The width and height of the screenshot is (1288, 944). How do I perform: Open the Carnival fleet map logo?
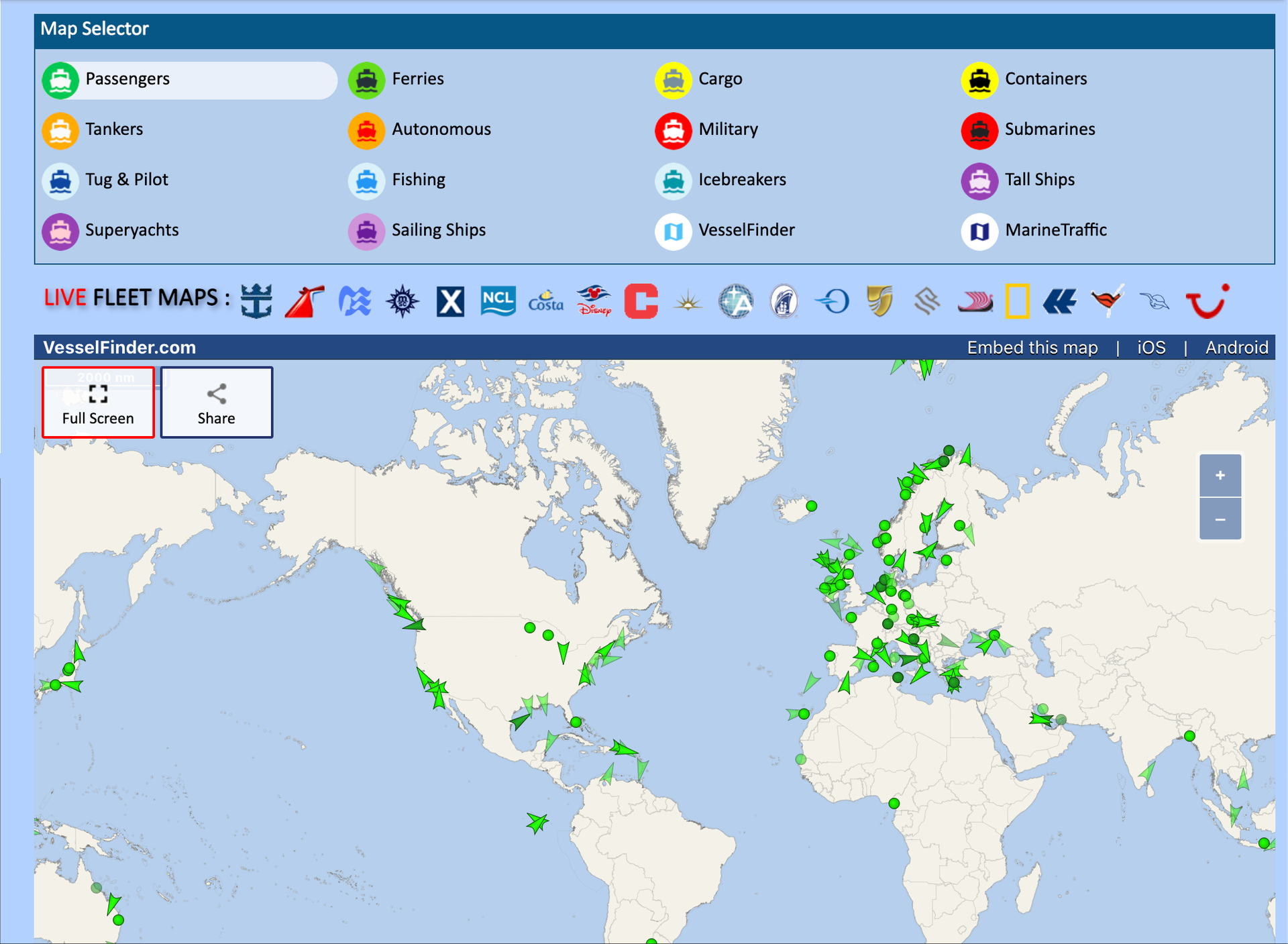pyautogui.click(x=305, y=301)
